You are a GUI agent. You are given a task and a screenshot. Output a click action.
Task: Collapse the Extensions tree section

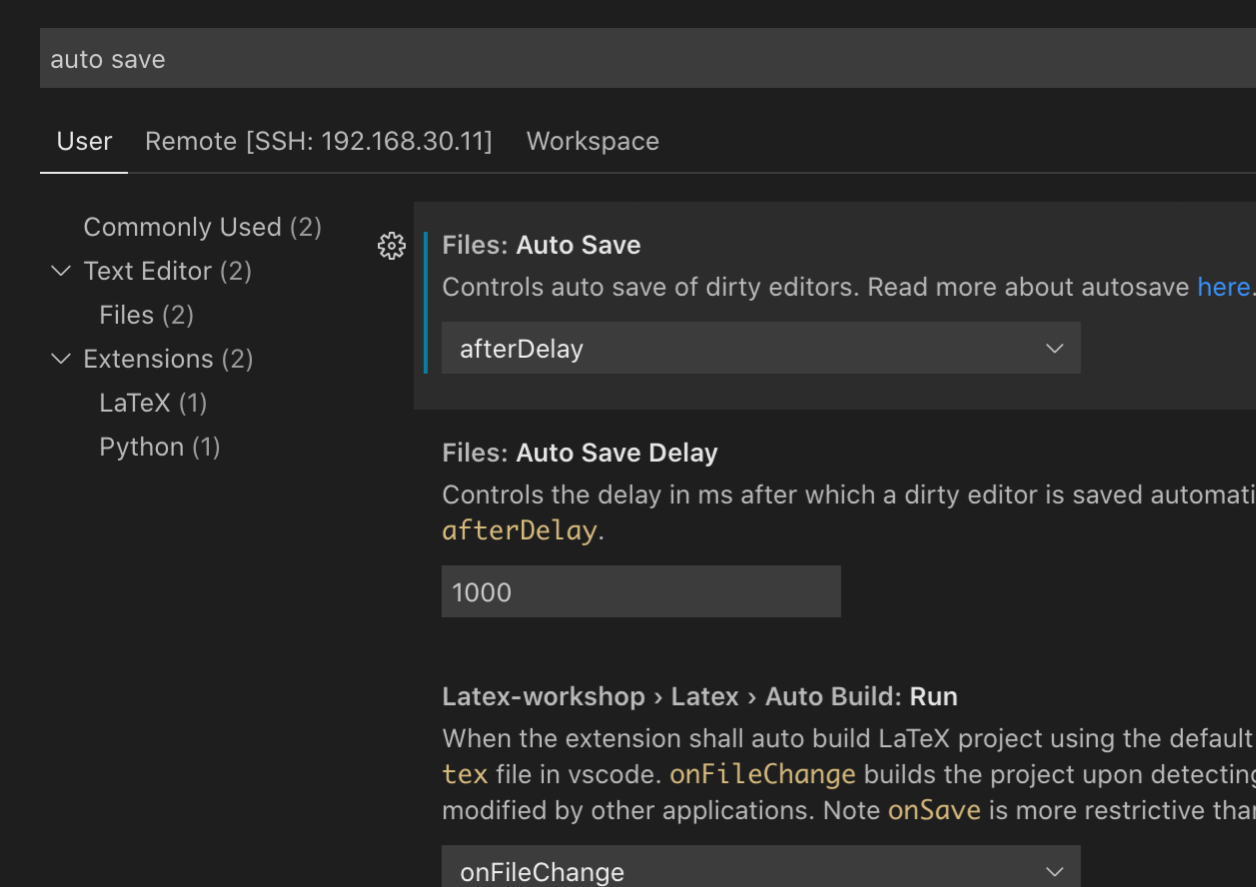pos(61,359)
